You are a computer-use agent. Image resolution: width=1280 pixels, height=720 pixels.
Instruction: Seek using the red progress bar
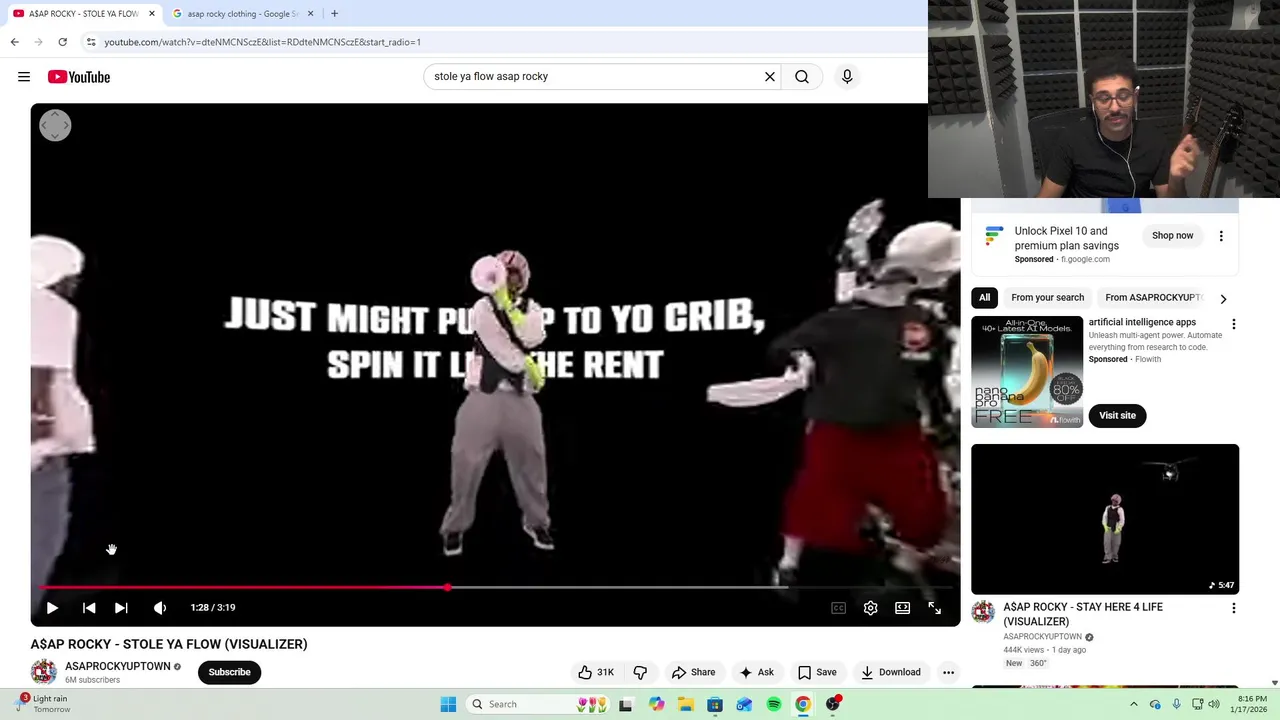(x=495, y=588)
